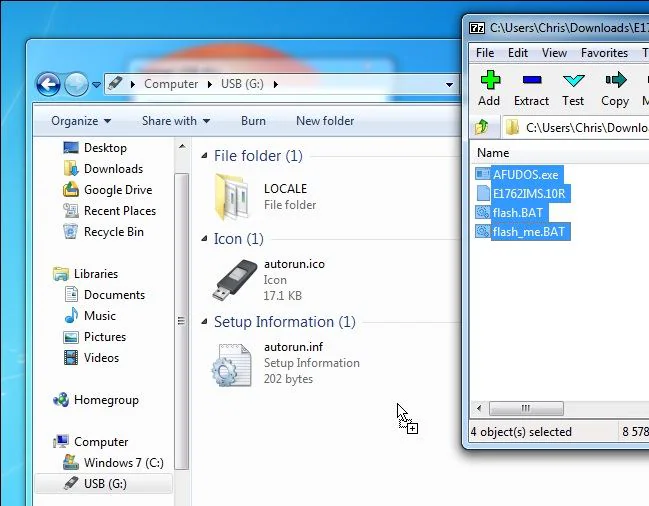Viewport: 649px width, 506px height.
Task: Select the LOCALE folder icon
Action: tap(232, 197)
